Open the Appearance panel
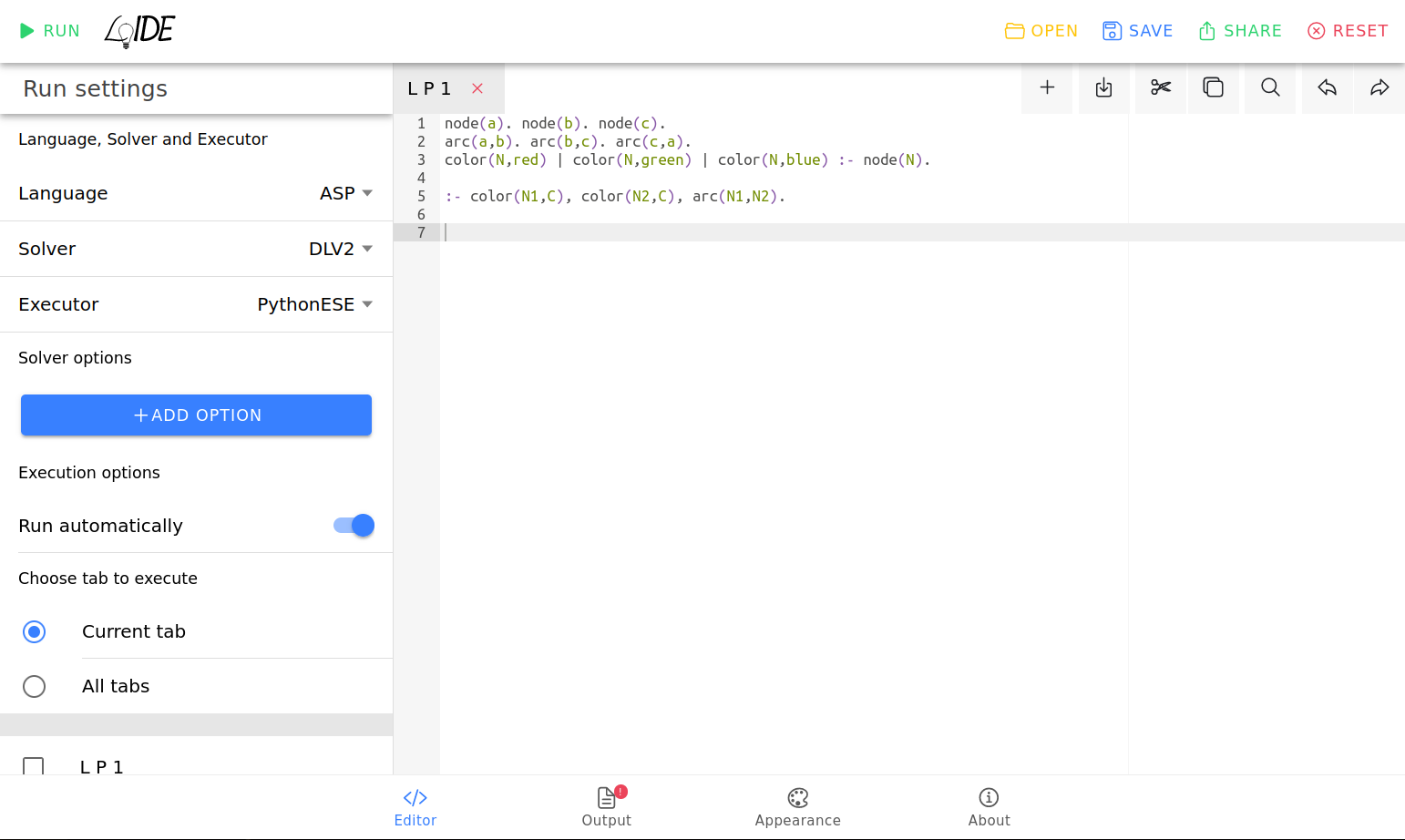Image resolution: width=1405 pixels, height=840 pixels. 797,808
